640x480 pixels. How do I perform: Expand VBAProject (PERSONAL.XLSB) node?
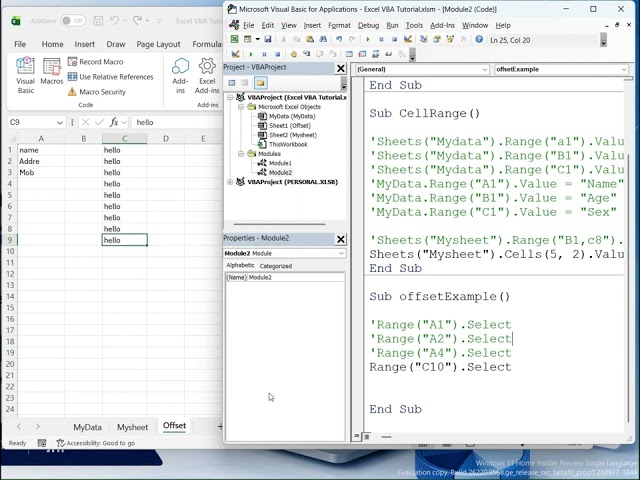coord(230,182)
